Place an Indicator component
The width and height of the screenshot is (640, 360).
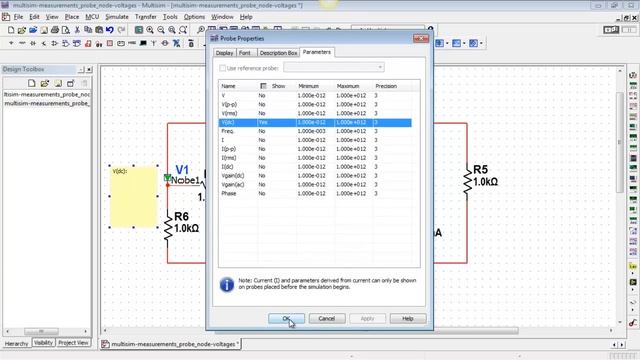(110, 43)
